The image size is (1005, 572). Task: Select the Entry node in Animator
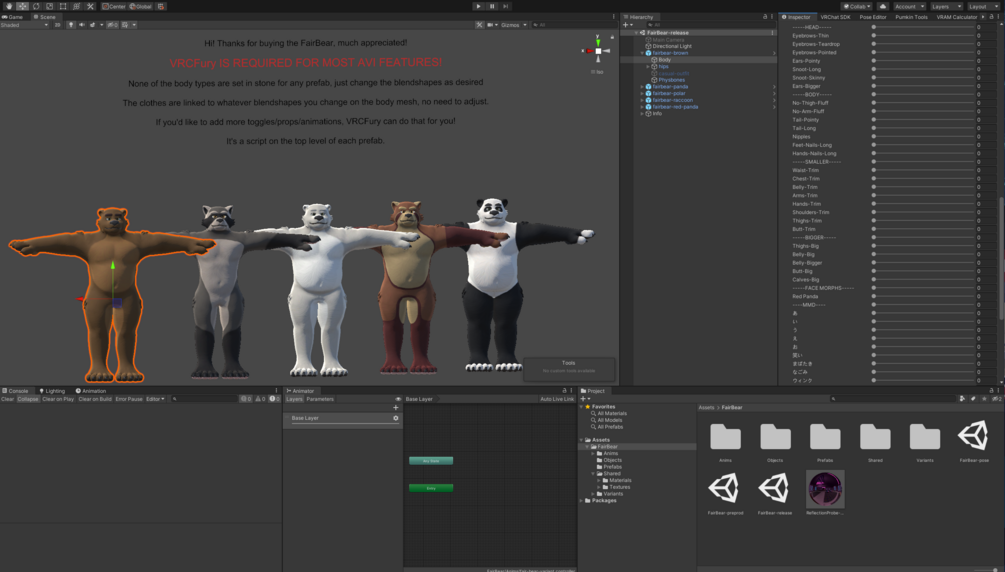pos(431,488)
